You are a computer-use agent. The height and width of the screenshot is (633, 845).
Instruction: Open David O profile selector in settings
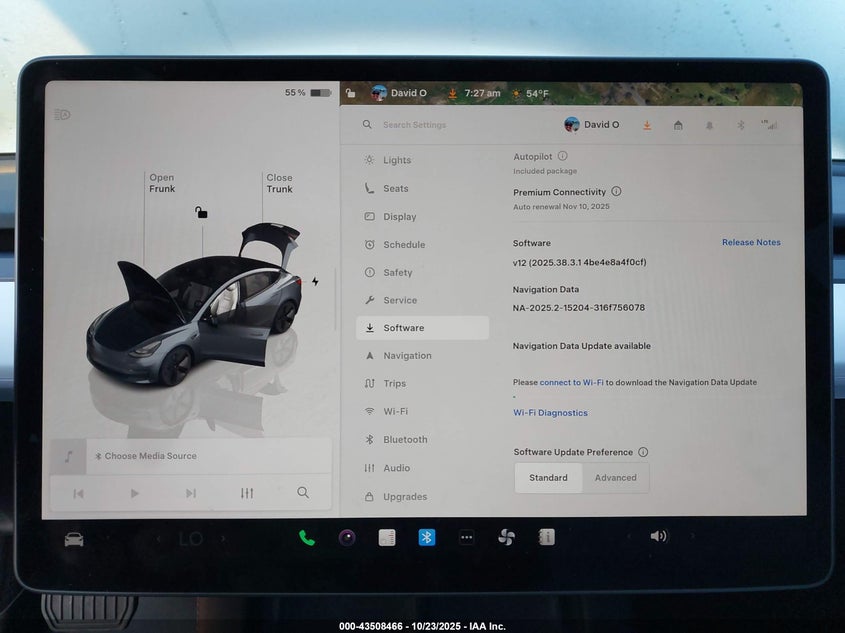click(592, 125)
